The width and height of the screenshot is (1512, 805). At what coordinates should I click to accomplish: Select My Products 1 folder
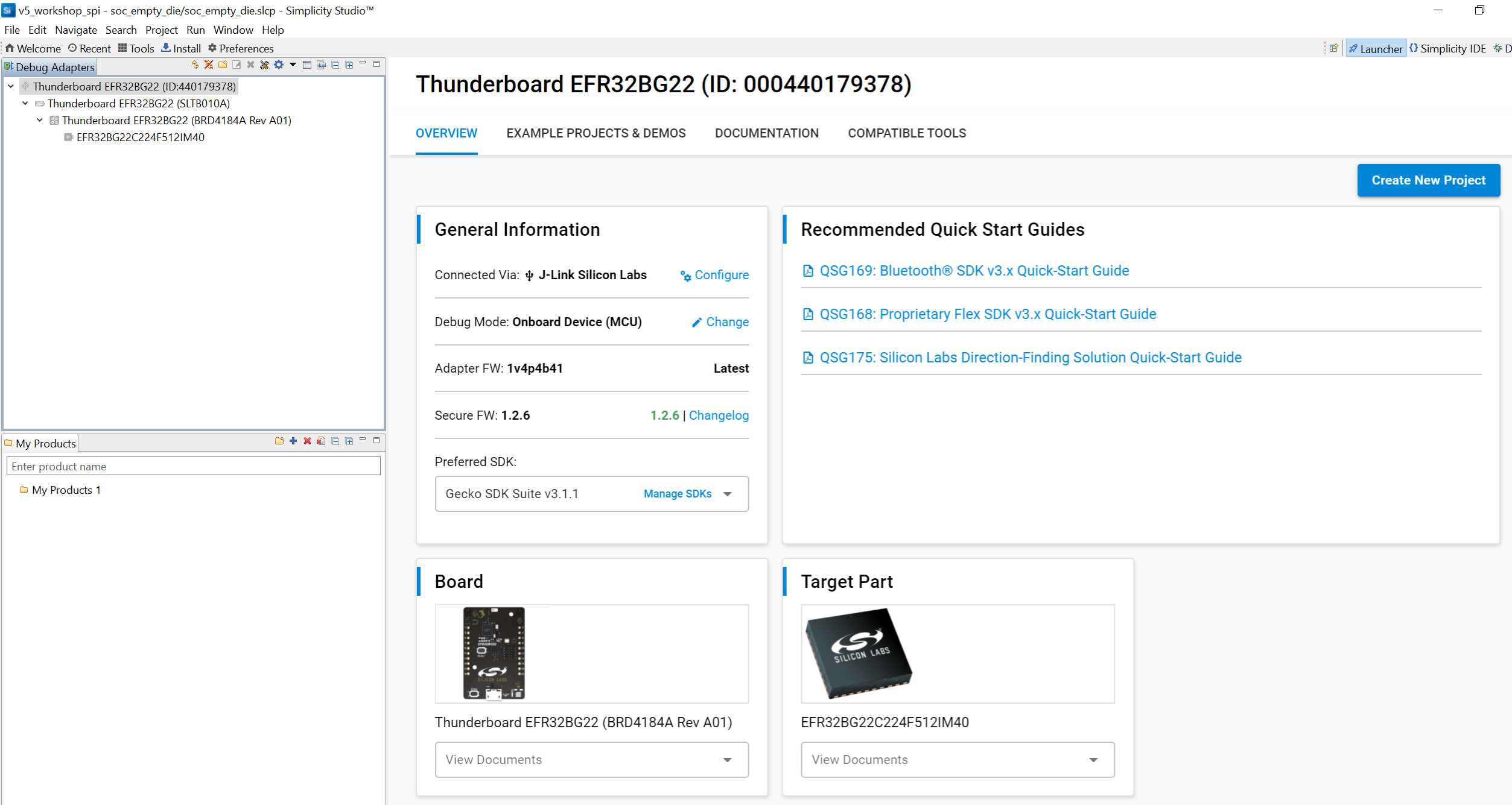pyautogui.click(x=66, y=490)
